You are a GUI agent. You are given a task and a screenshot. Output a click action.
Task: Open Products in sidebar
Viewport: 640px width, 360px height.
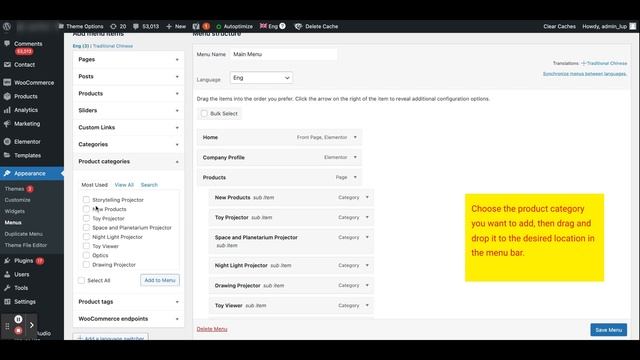26,96
